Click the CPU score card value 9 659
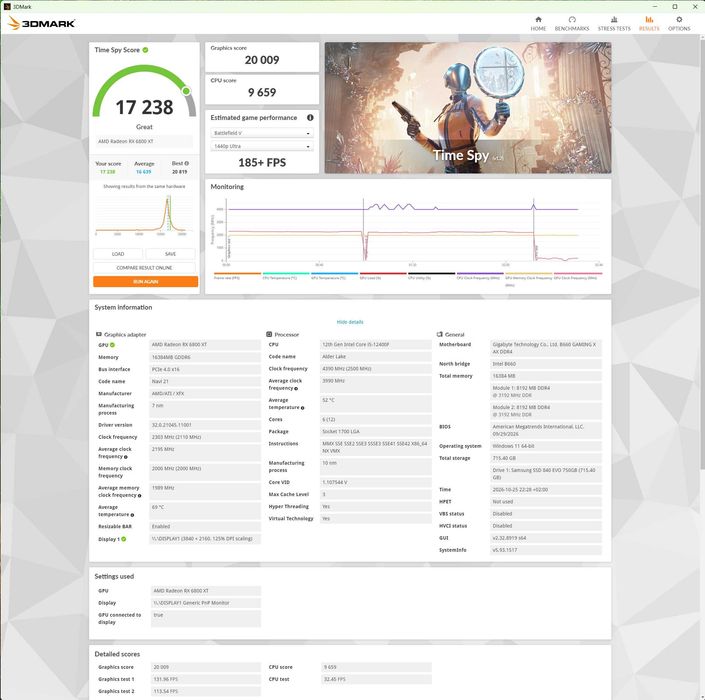 [x=262, y=92]
